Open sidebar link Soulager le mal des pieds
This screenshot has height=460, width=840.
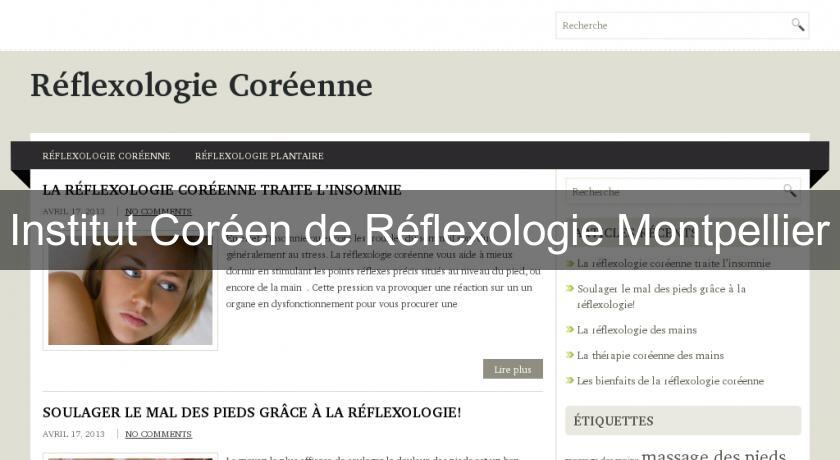tap(661, 296)
